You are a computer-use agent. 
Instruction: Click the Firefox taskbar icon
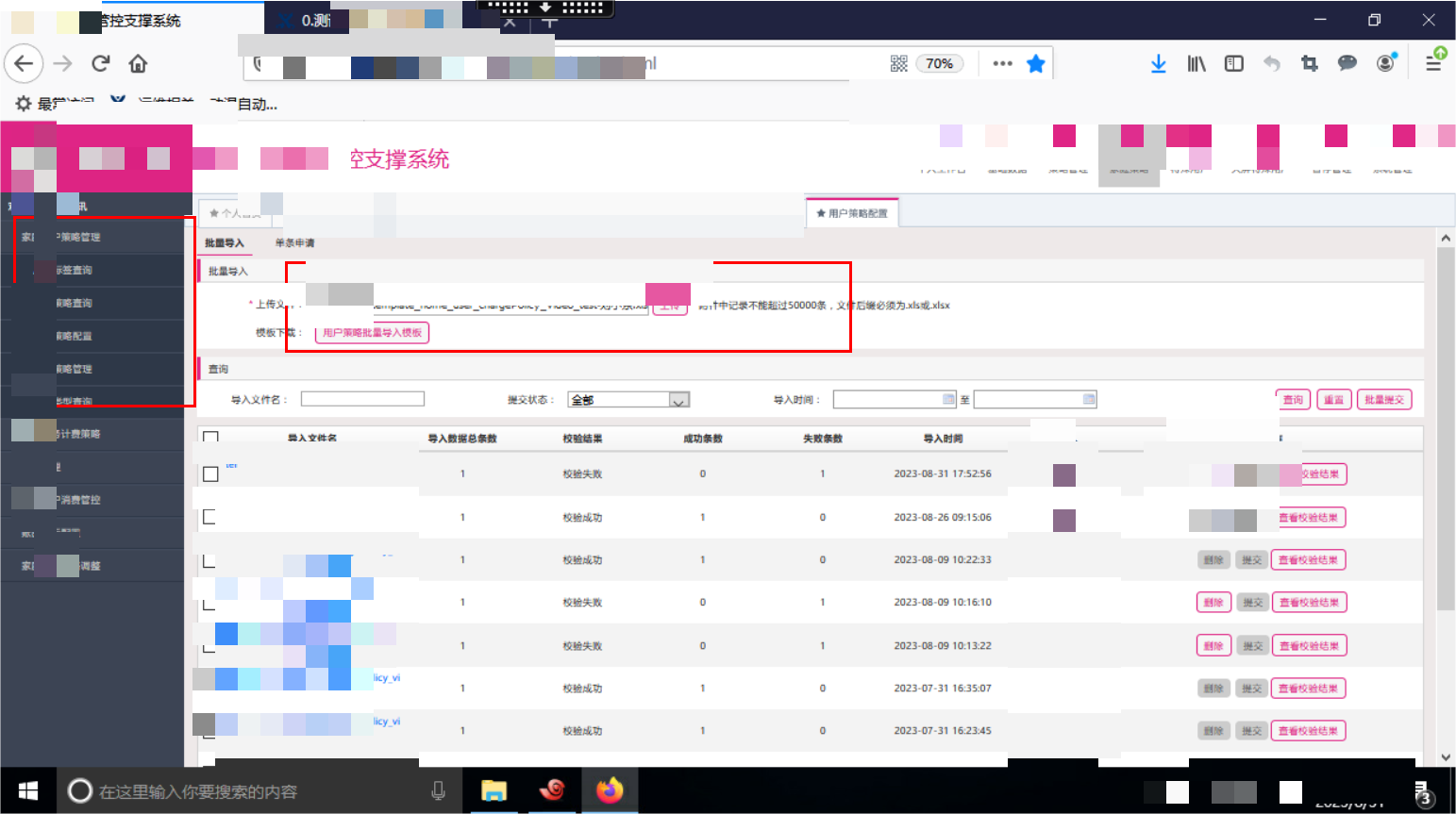click(x=610, y=790)
